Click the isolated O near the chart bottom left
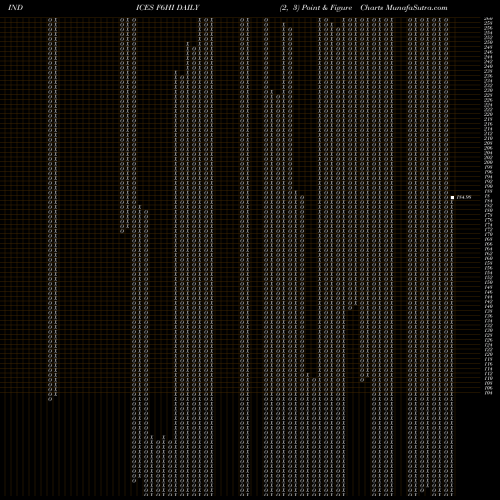The image size is (500, 500). coord(134,481)
